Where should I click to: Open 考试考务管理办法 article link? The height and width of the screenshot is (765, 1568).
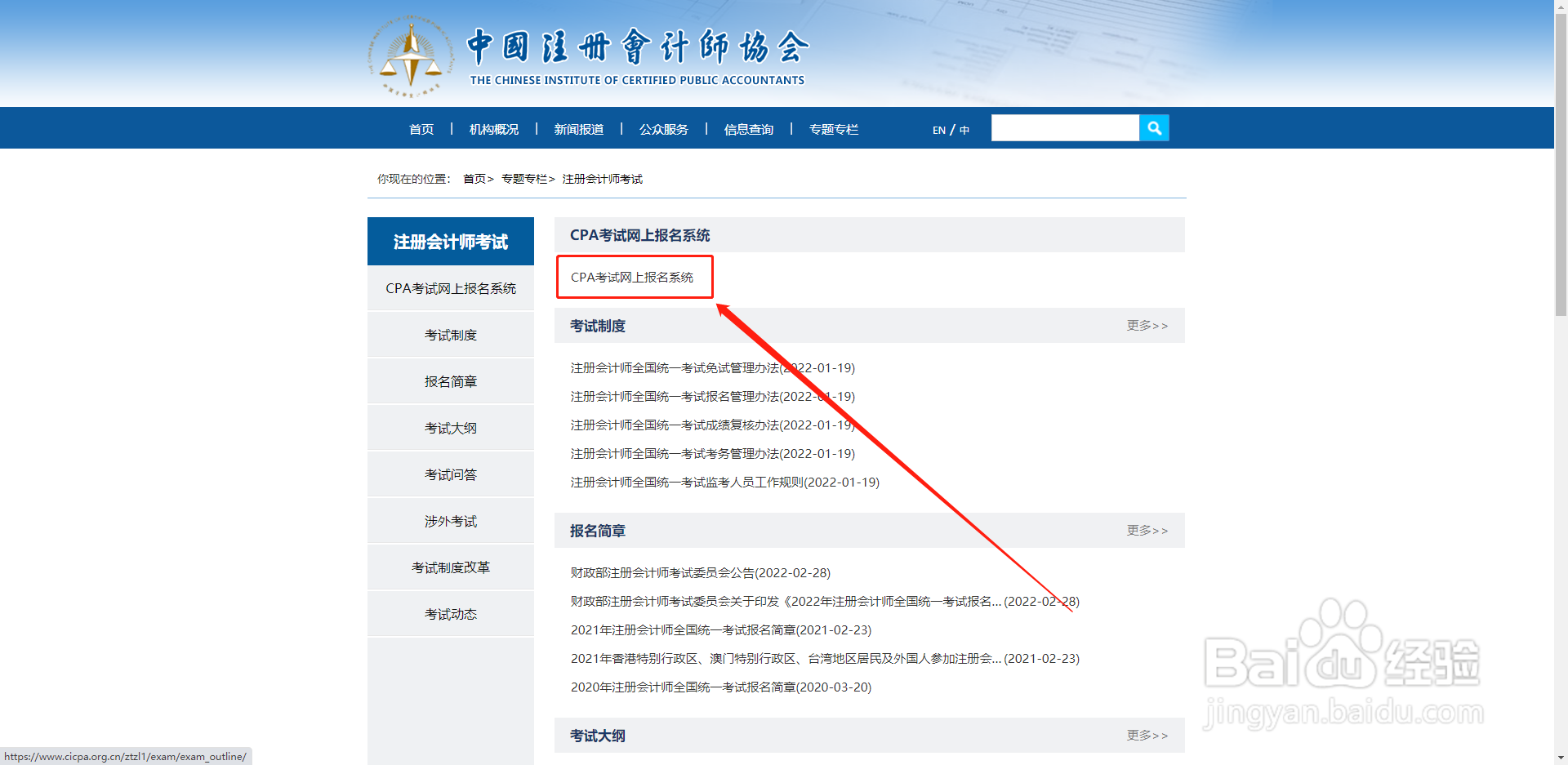(x=713, y=454)
